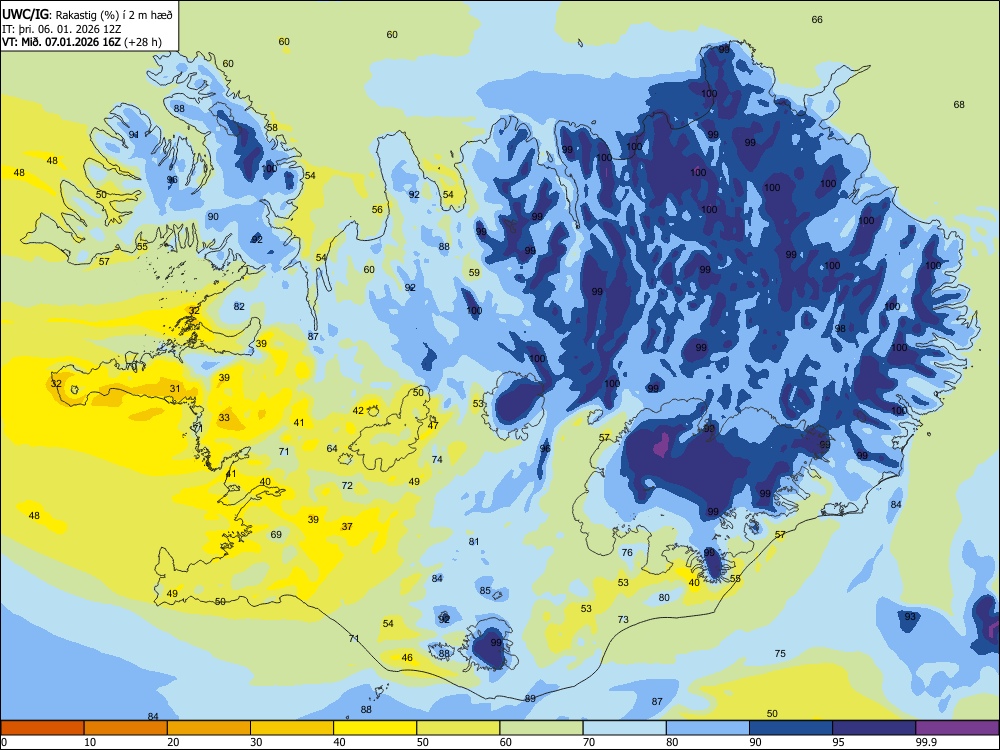Click the map value '75'
This screenshot has width=1000, height=750.
click(780, 654)
